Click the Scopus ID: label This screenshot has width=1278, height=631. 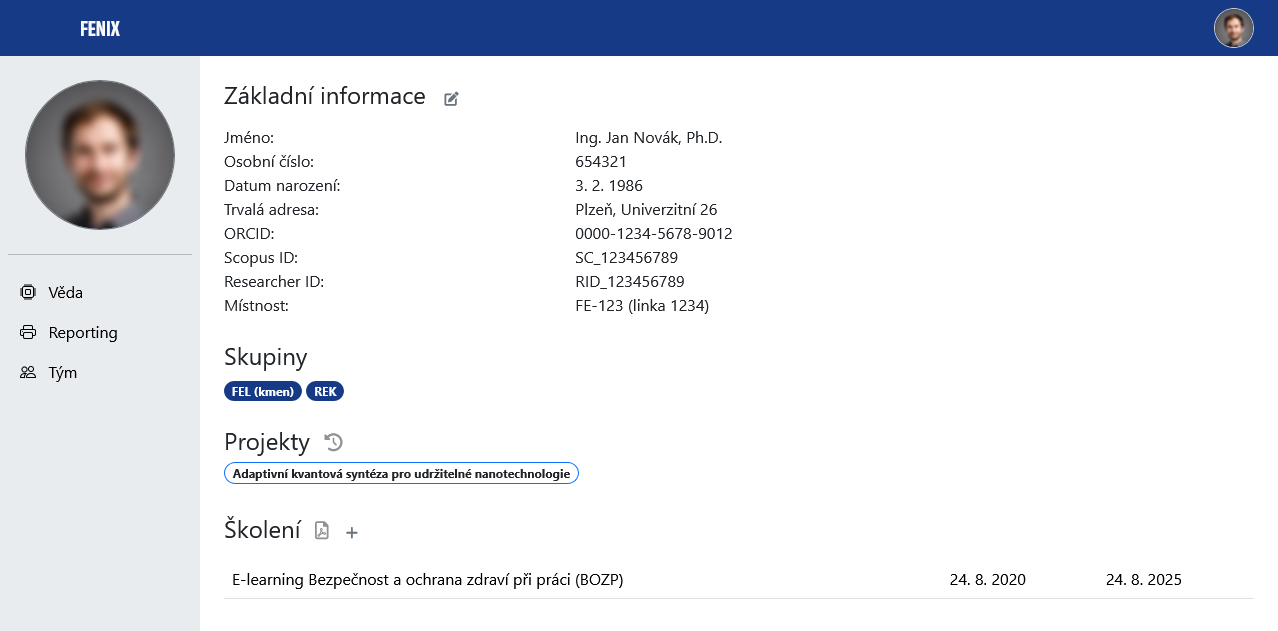(x=261, y=258)
